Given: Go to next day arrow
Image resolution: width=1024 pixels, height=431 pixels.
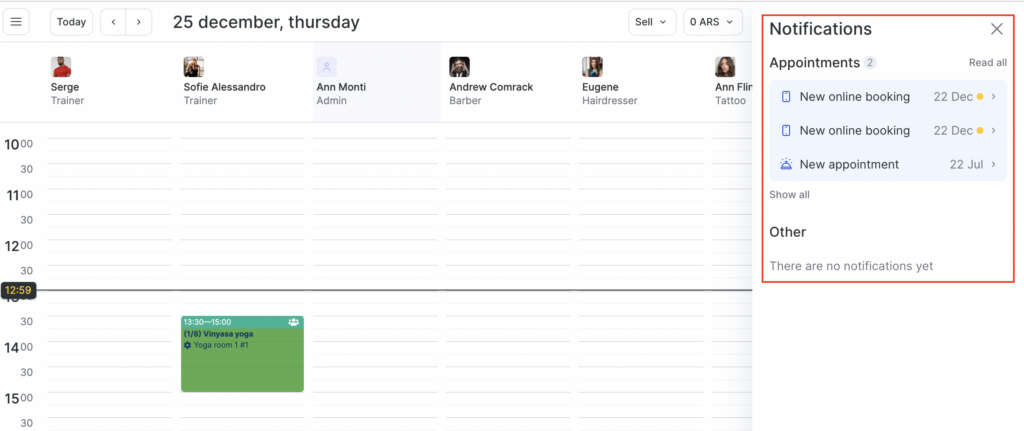Looking at the screenshot, I should [x=139, y=22].
